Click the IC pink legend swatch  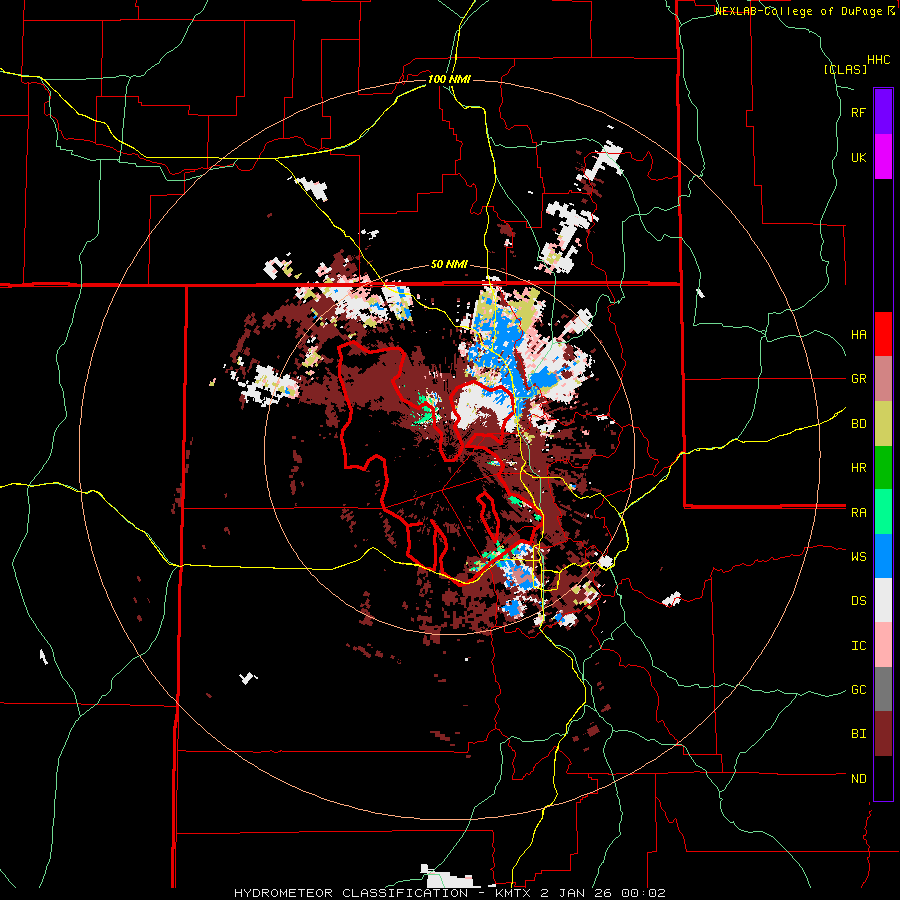[x=883, y=645]
